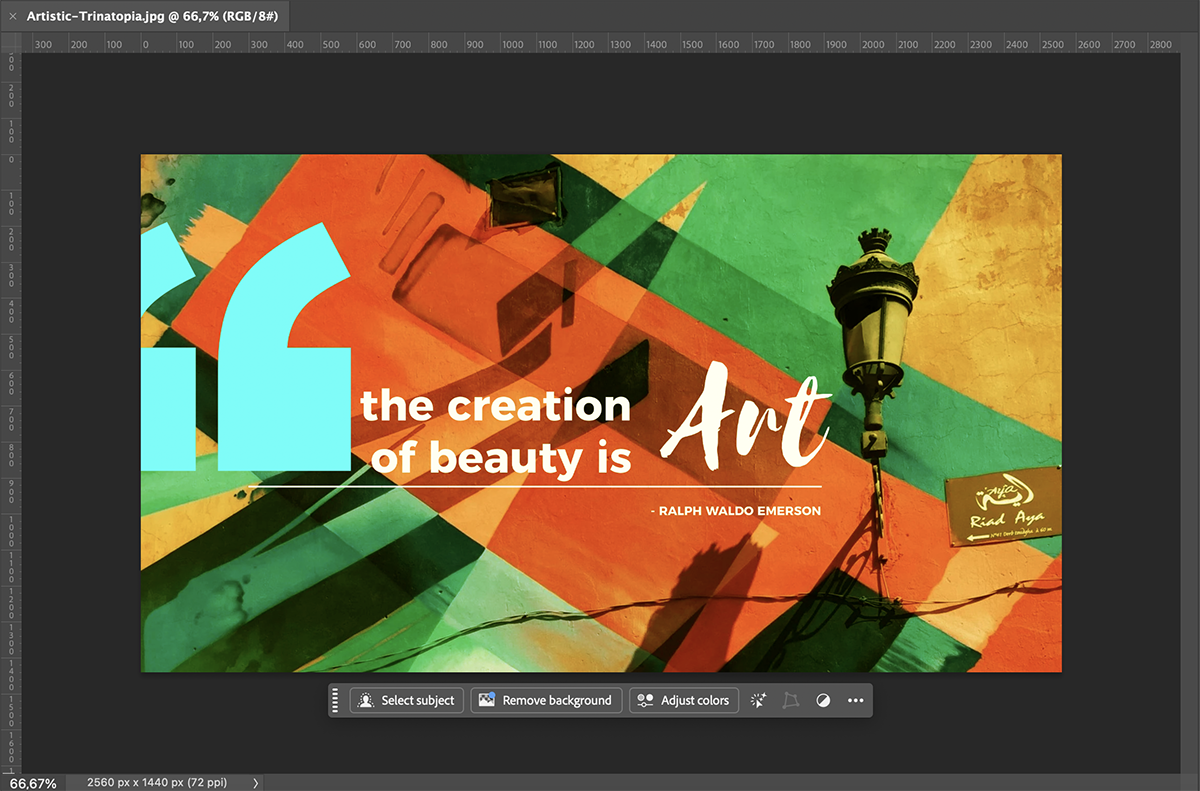Open the three-dots more options menu

[855, 700]
